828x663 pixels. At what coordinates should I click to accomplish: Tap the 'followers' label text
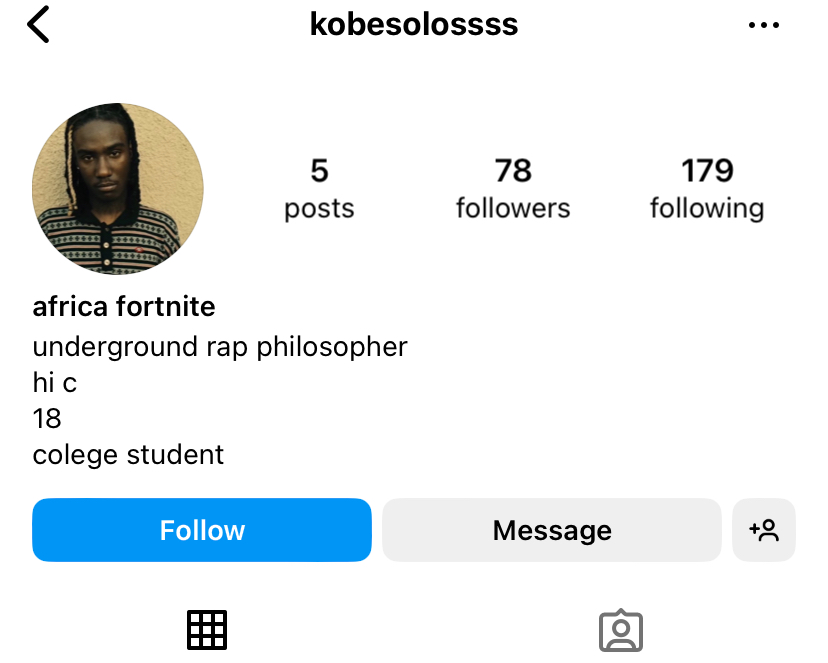[513, 208]
